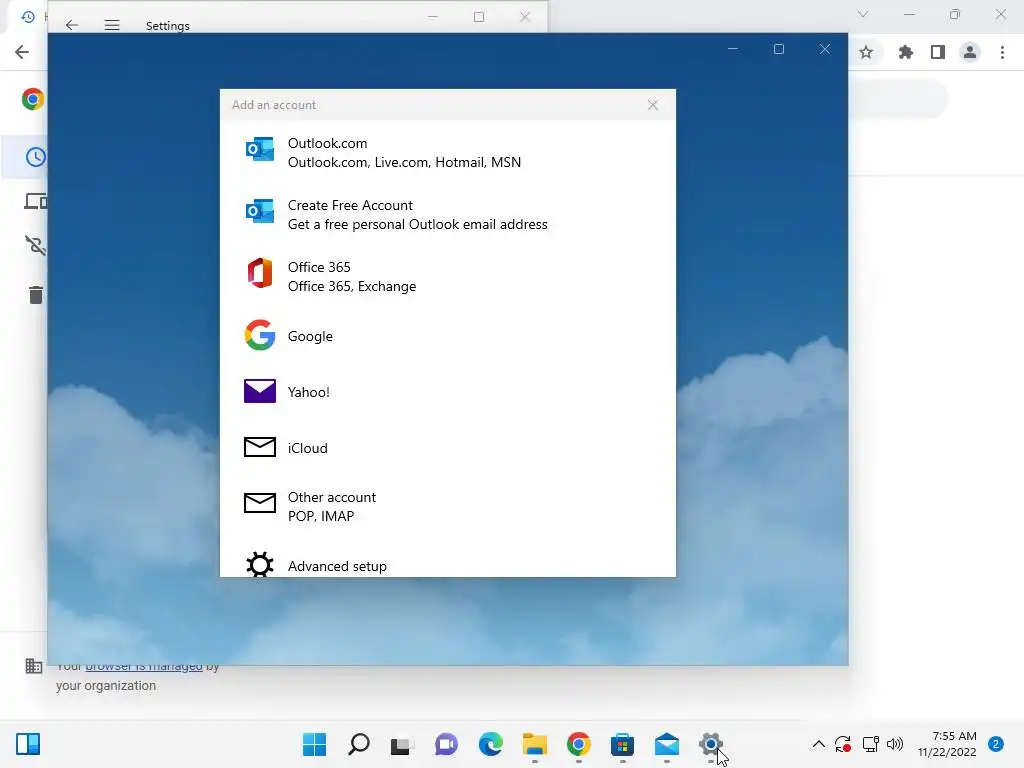
Task: Select the iCloud envelope icon
Action: [x=259, y=447]
